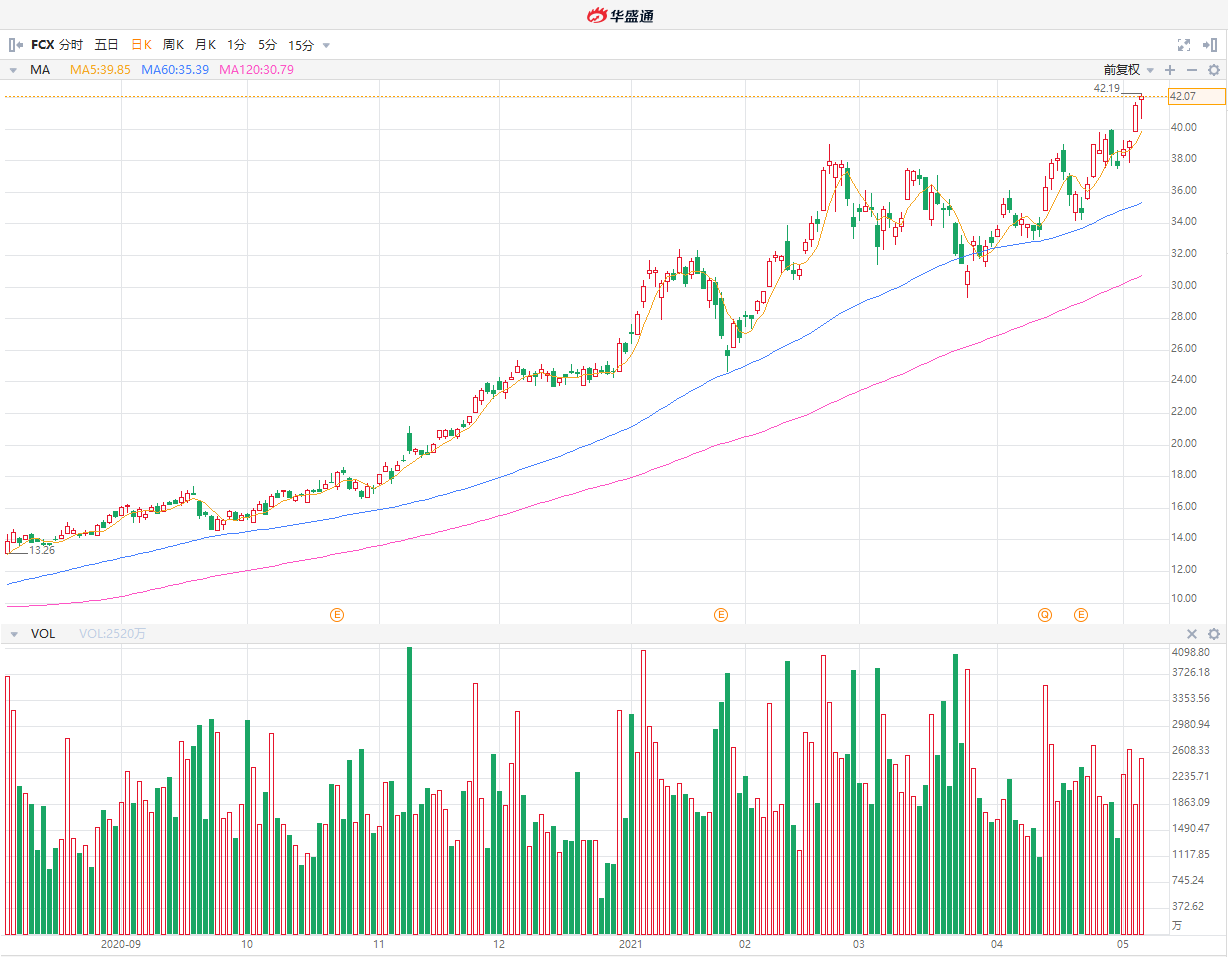This screenshot has width=1228, height=957.
Task: Select the 月K monthly chart
Action: tap(205, 45)
